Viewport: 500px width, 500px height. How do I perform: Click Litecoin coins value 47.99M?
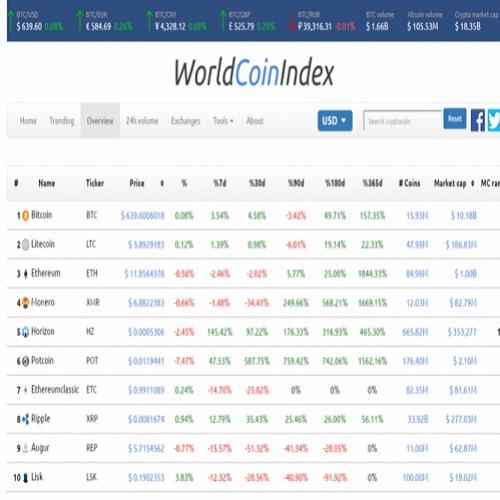[x=417, y=245]
